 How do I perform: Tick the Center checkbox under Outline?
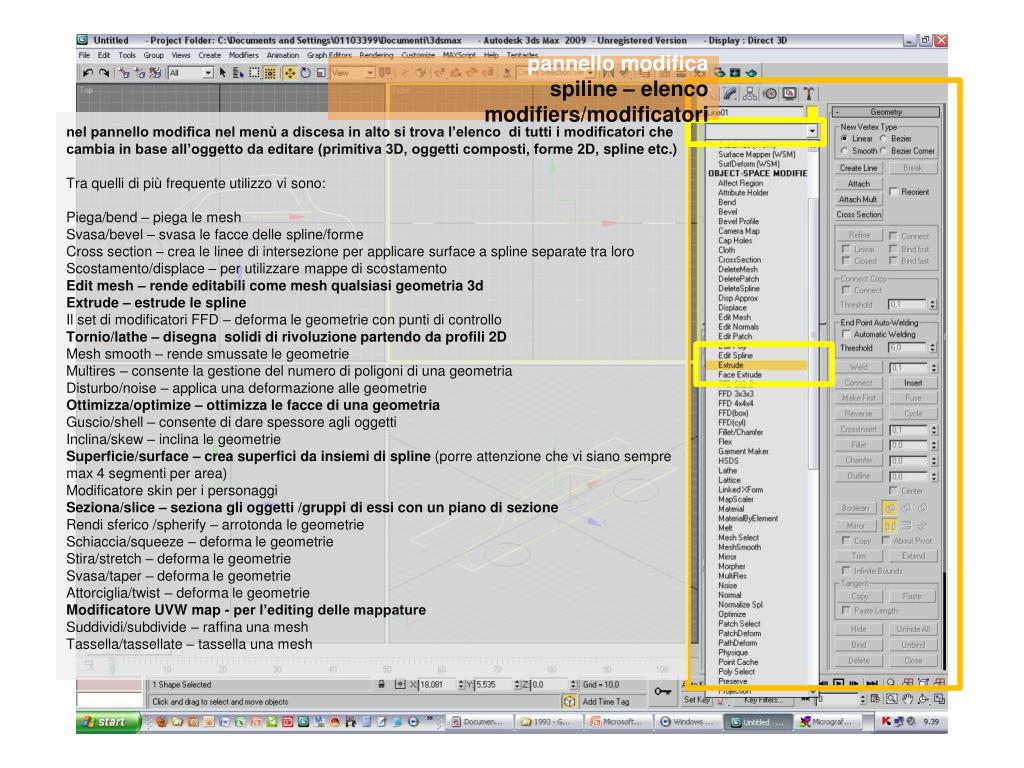893,490
